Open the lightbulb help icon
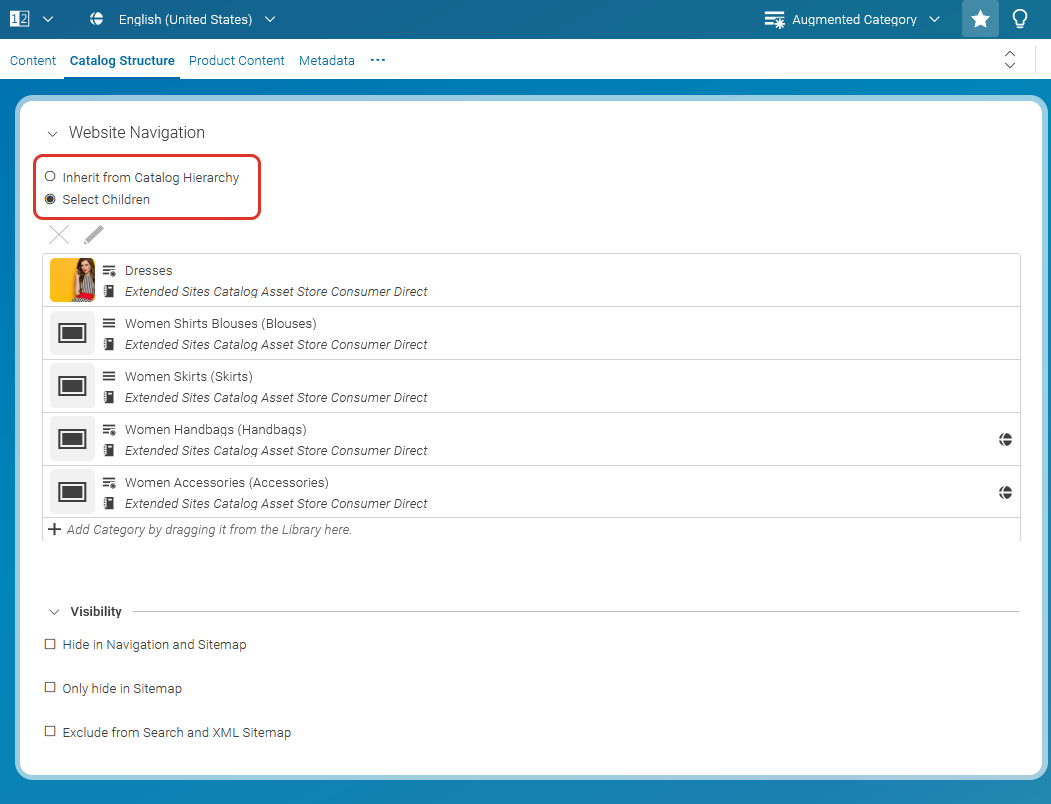This screenshot has height=804, width=1051. coord(1020,19)
